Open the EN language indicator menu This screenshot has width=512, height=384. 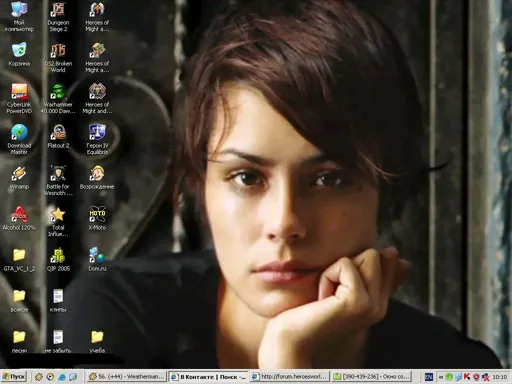pyautogui.click(x=429, y=377)
